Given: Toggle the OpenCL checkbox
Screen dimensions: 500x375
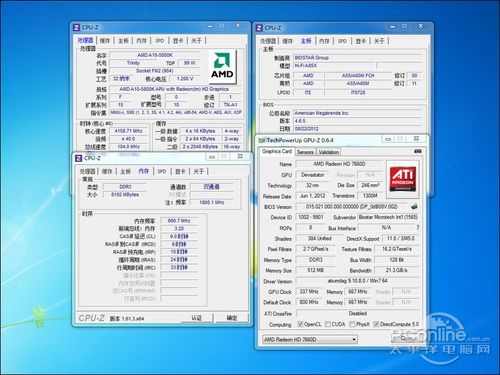Looking at the screenshot, I should click(x=300, y=324).
